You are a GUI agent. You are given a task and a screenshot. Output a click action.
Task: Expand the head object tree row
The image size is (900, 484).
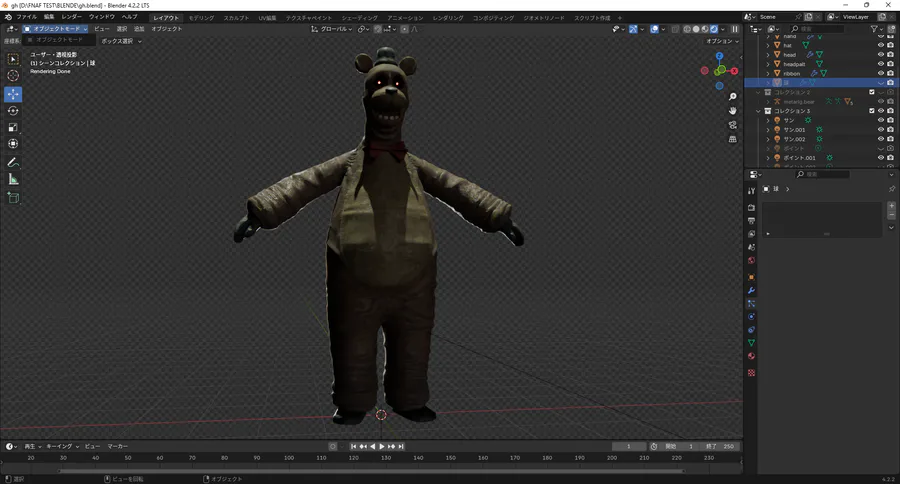coord(768,55)
